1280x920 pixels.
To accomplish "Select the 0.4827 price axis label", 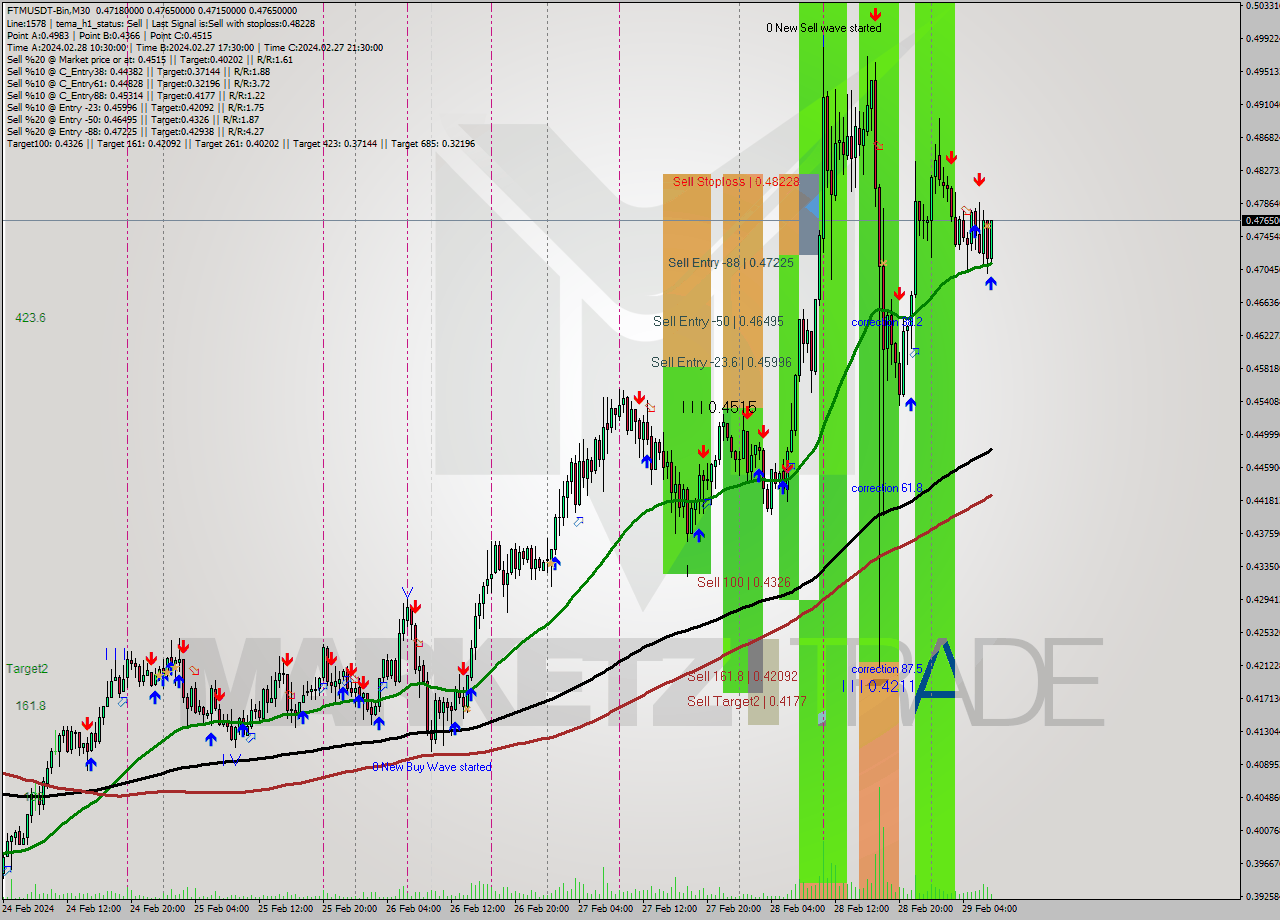I will 1261,170.
